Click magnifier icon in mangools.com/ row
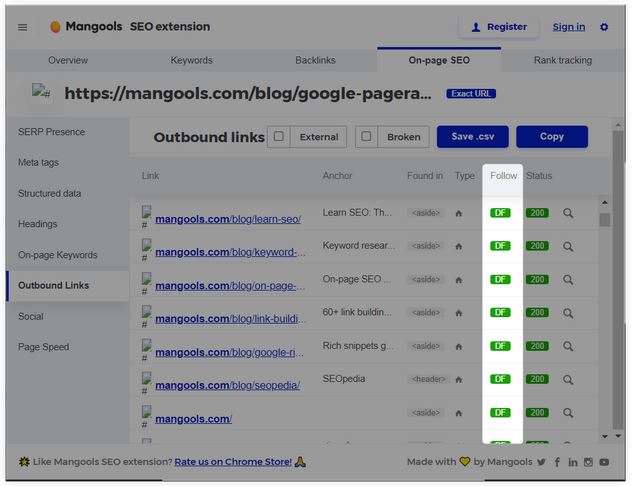Viewport: 633px width, 486px height. (x=568, y=413)
